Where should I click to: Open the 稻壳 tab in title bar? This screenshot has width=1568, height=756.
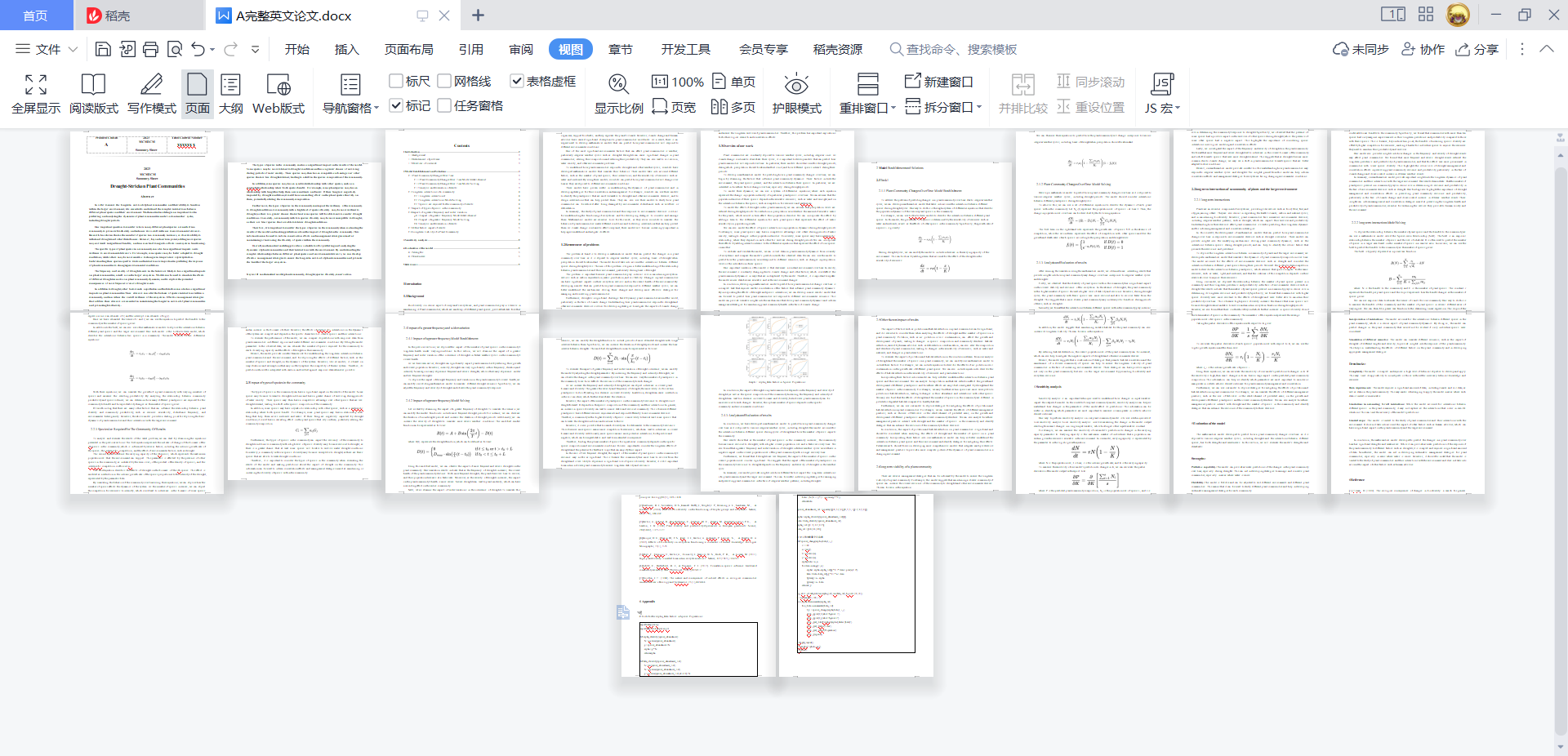(108, 16)
